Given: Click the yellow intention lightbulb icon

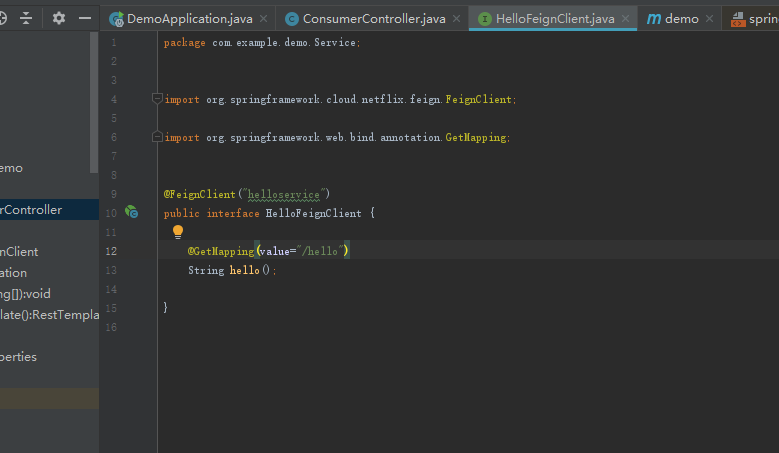Looking at the screenshot, I should pyautogui.click(x=178, y=232).
